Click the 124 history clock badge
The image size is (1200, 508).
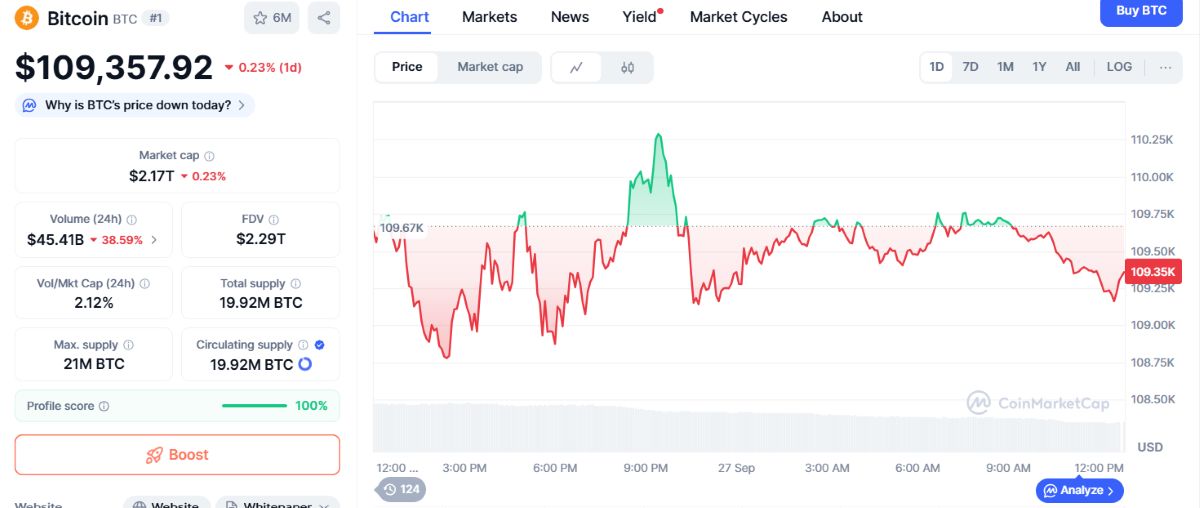coord(399,489)
